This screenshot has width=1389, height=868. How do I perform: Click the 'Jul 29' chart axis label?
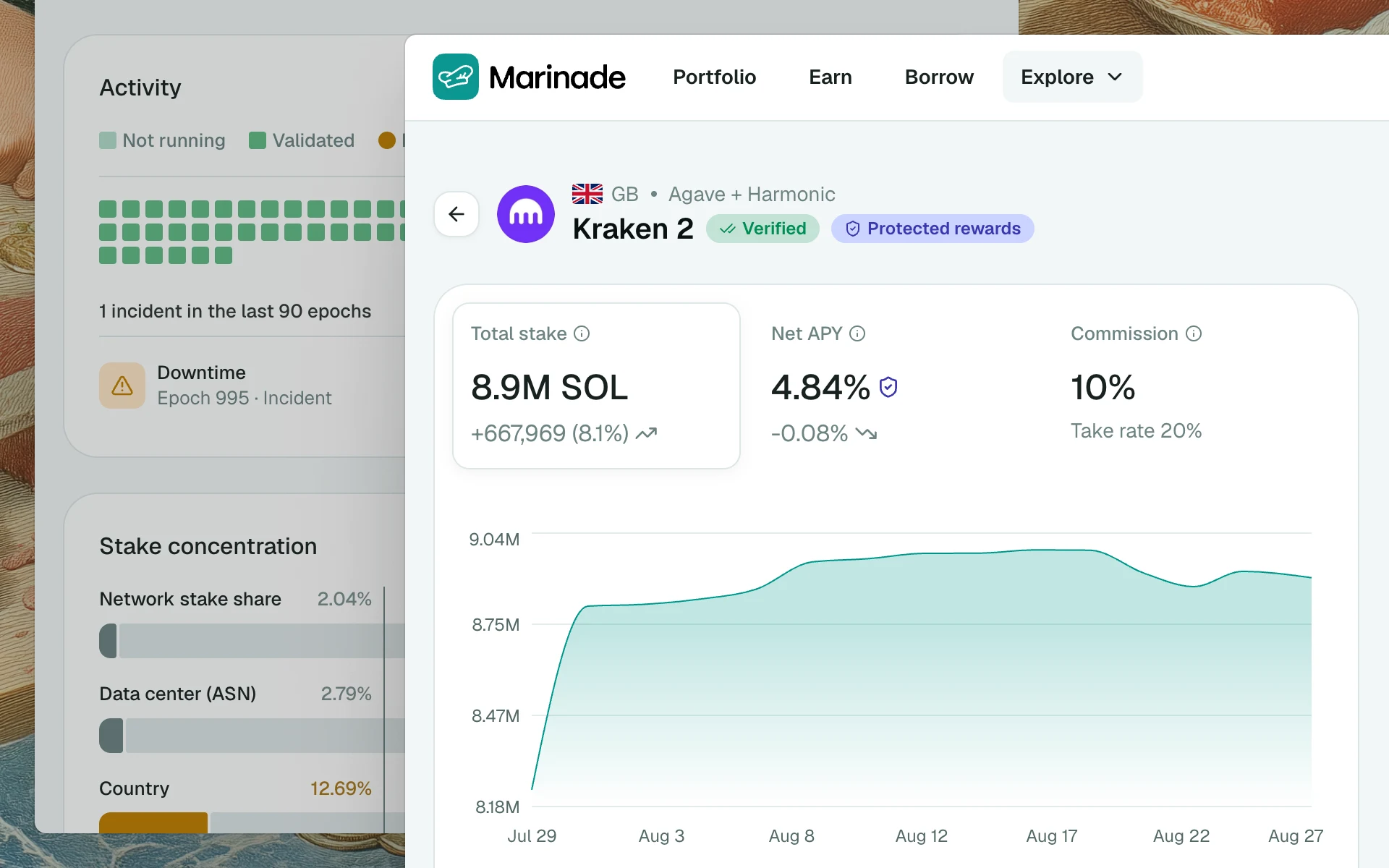point(532,836)
